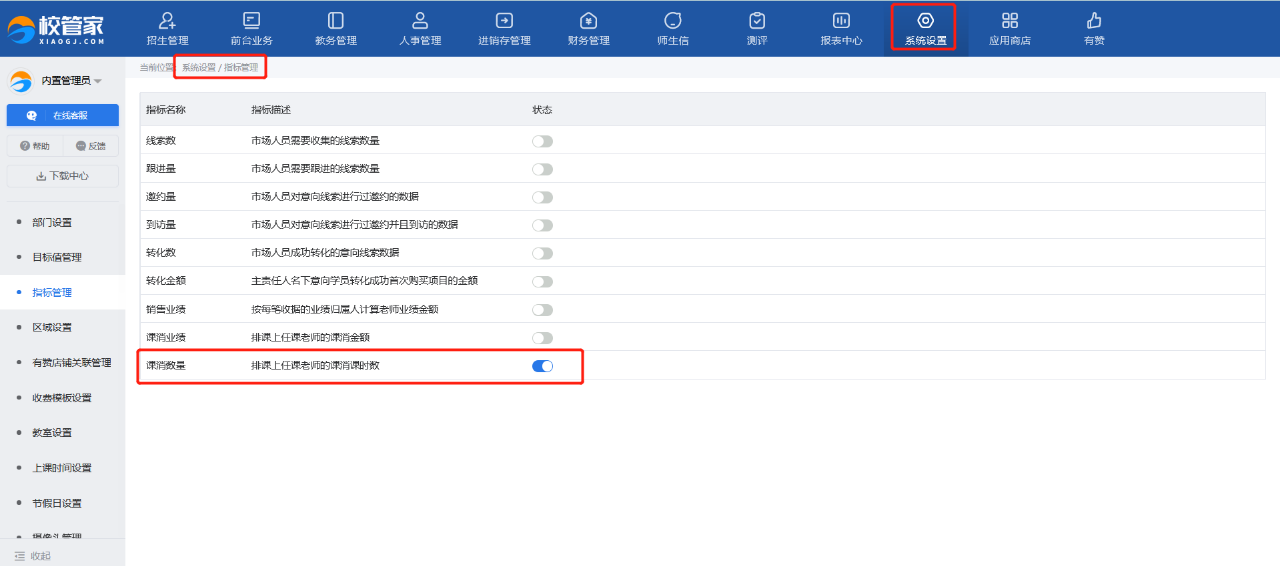Open the 下载中心 button

click(62, 176)
